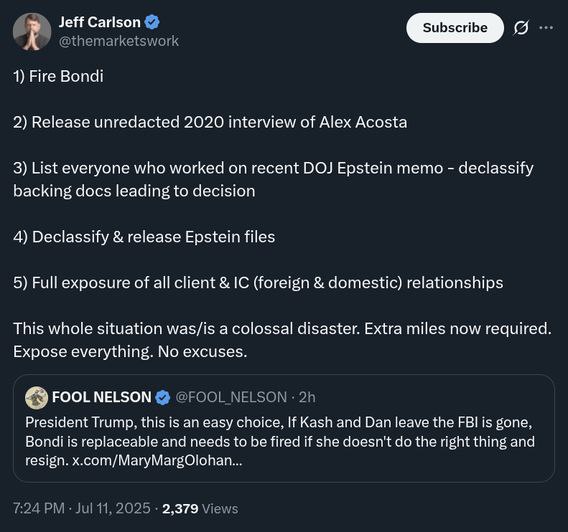The width and height of the screenshot is (568, 532).
Task: Click the @FOOL_NELSON handle
Action: (x=231, y=397)
